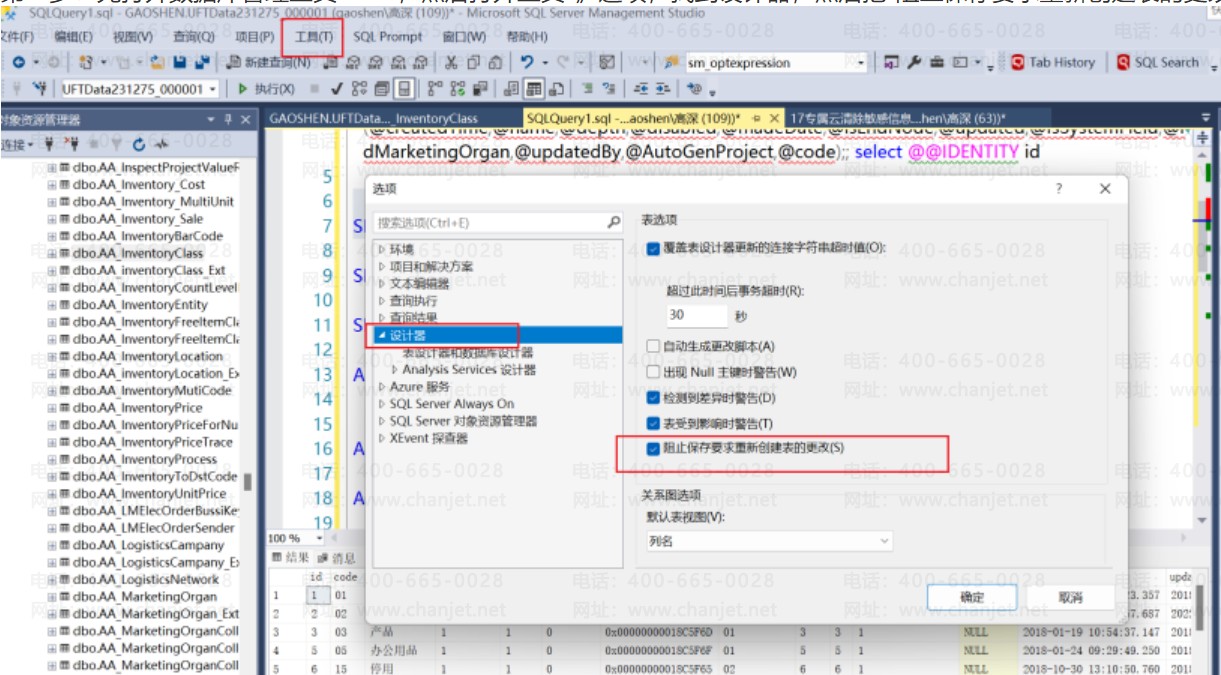Image resolution: width=1221 pixels, height=675 pixels.
Task: Switch to the GAOSHEN.UFTData InventoryClass tab
Action: tap(373, 118)
